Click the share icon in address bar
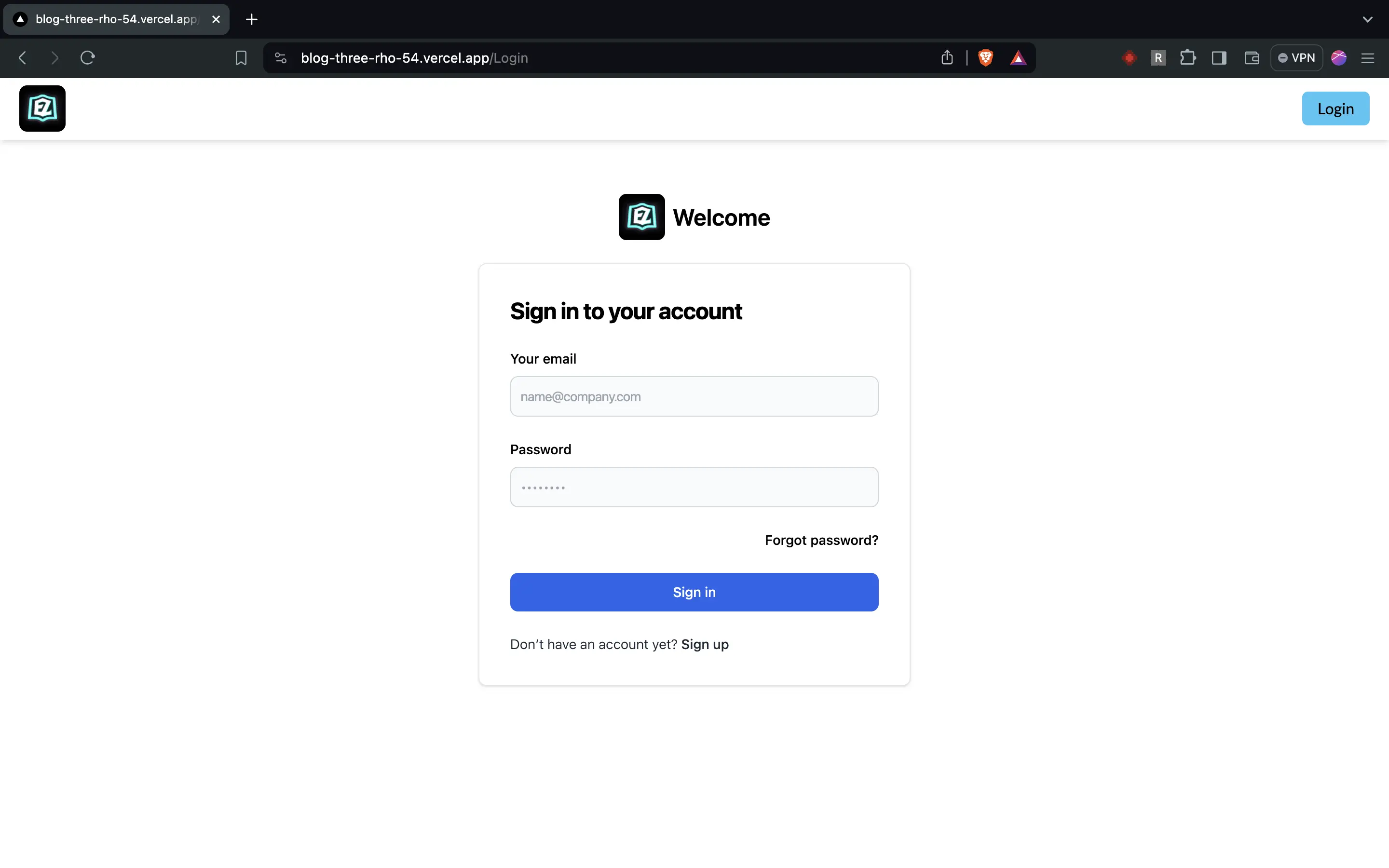The height and width of the screenshot is (868, 1389). click(x=947, y=58)
